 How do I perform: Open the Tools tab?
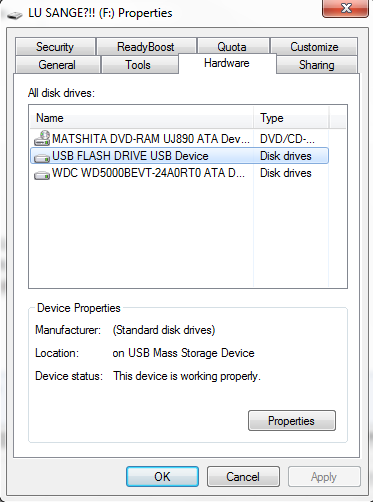tap(138, 65)
